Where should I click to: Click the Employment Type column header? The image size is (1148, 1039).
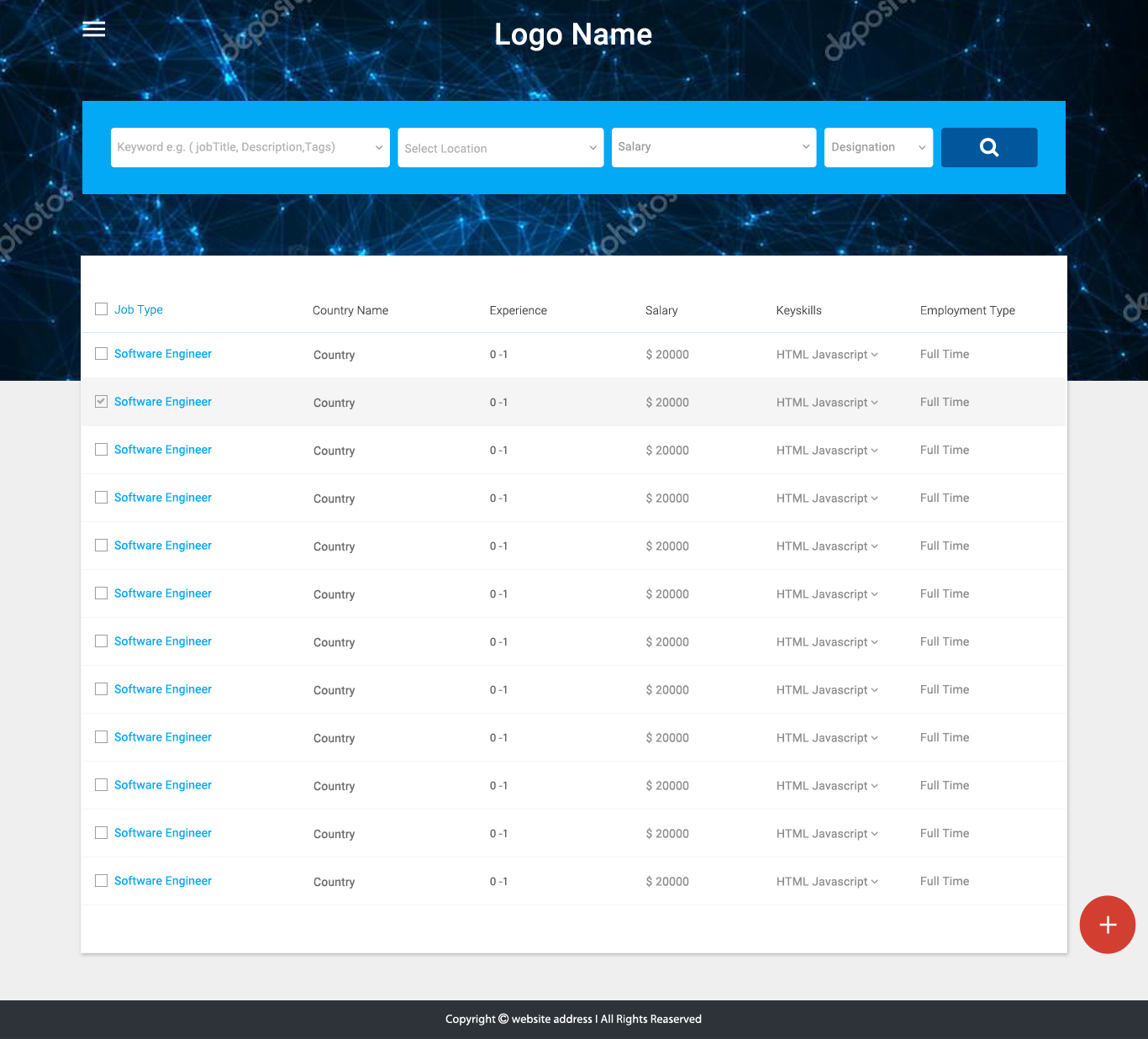pyautogui.click(x=967, y=310)
